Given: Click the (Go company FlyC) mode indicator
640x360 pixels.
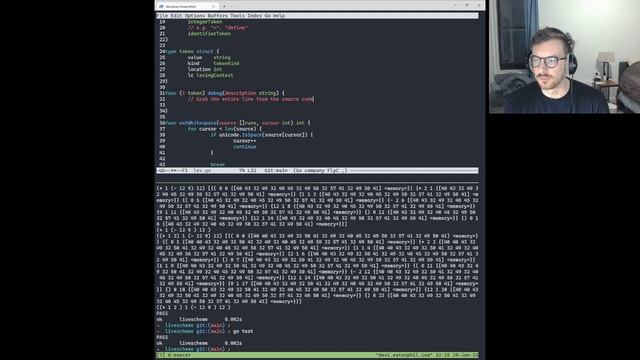Looking at the screenshot, I should coord(320,170).
